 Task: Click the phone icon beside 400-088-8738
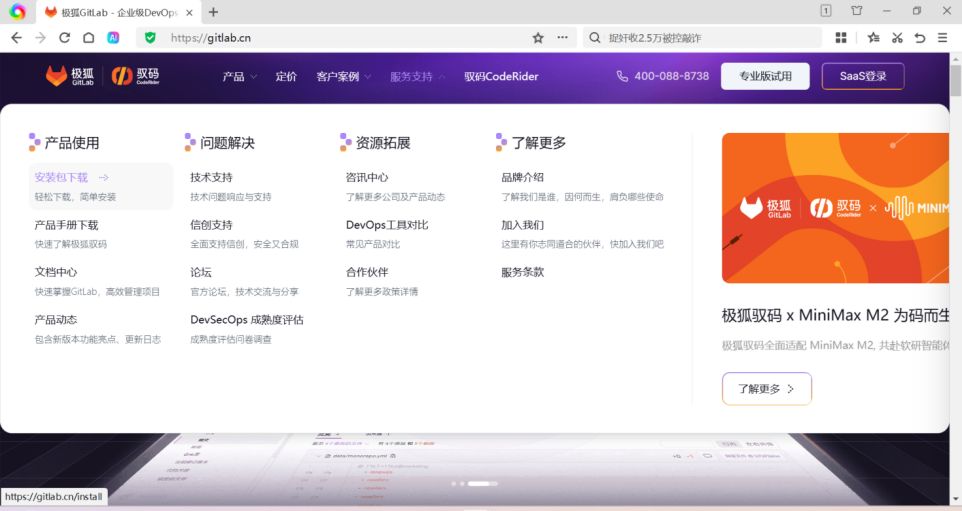click(x=622, y=76)
